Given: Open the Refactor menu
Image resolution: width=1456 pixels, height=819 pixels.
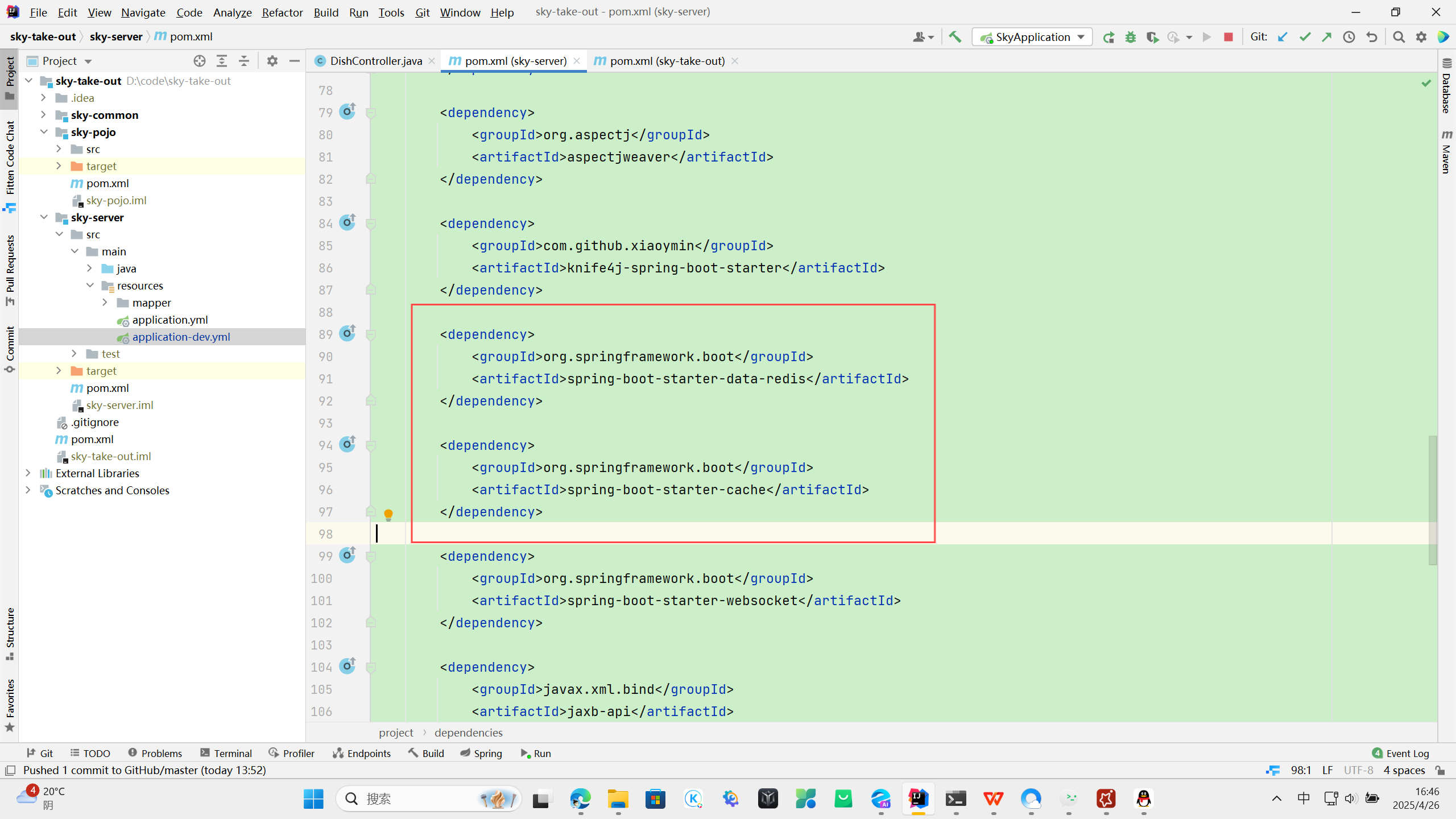Looking at the screenshot, I should pos(282,12).
